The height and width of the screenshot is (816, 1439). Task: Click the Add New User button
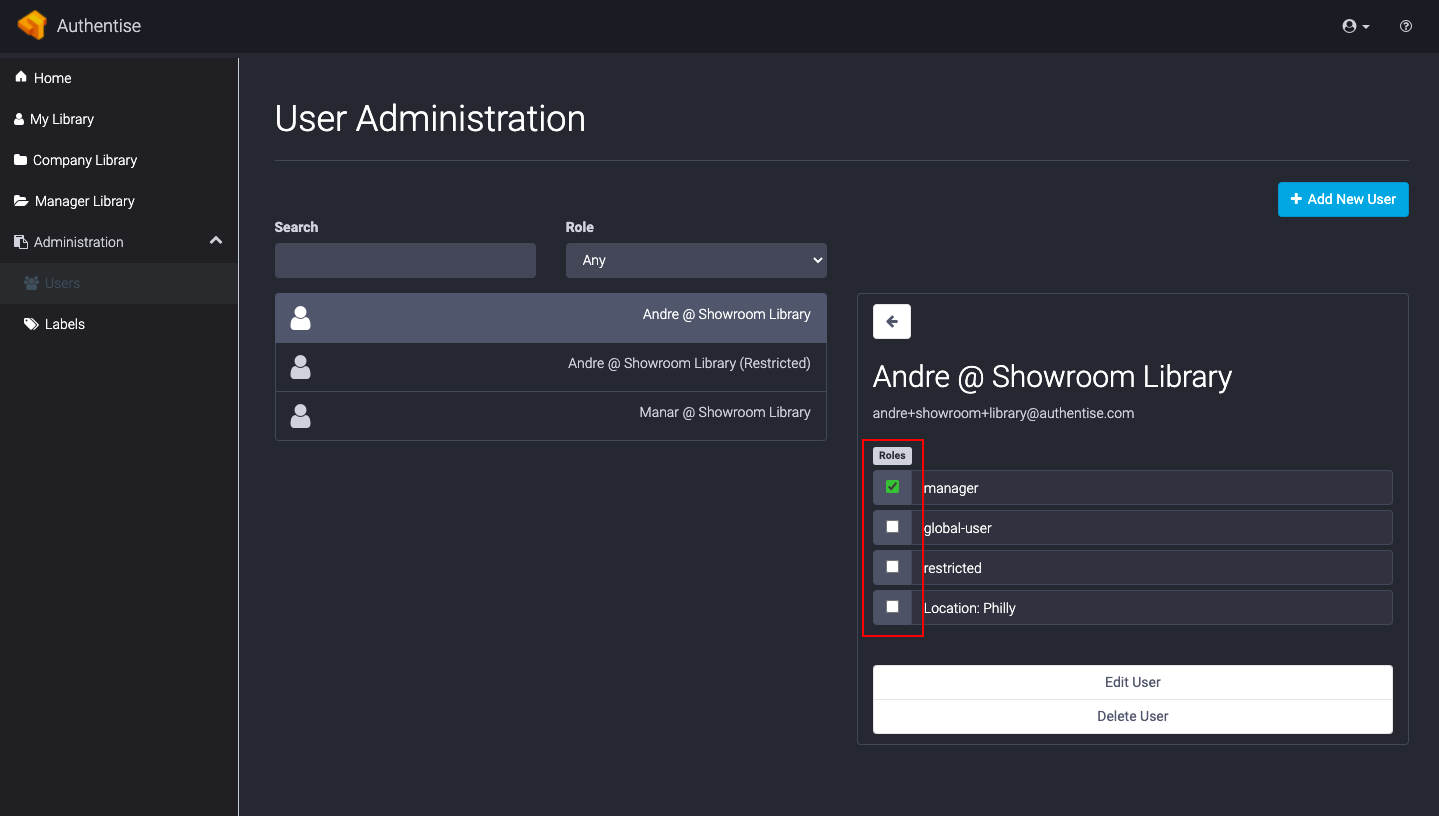[1343, 199]
